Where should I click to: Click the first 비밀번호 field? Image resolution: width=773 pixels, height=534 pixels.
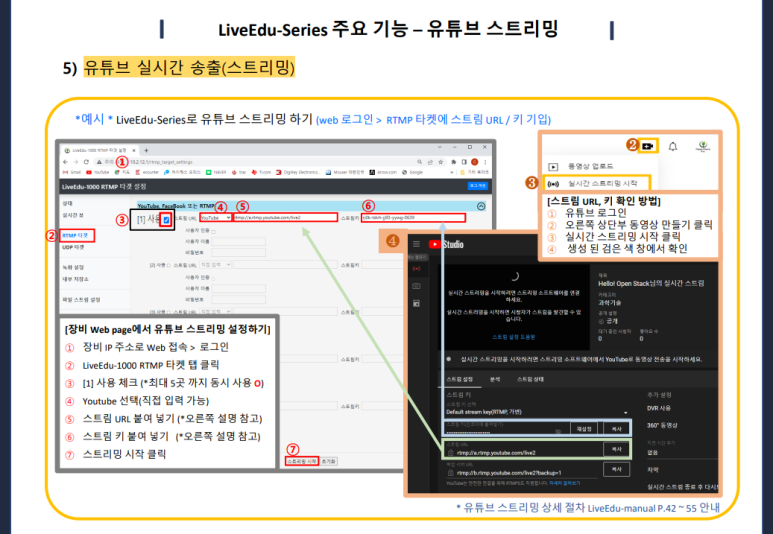(x=239, y=252)
